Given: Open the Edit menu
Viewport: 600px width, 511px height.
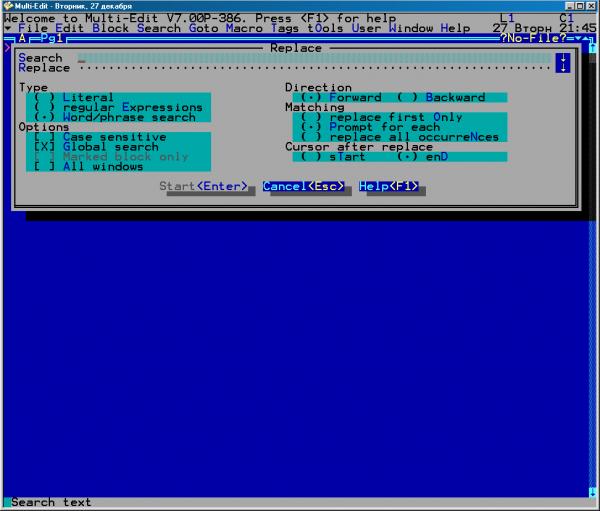Looking at the screenshot, I should [x=70, y=28].
